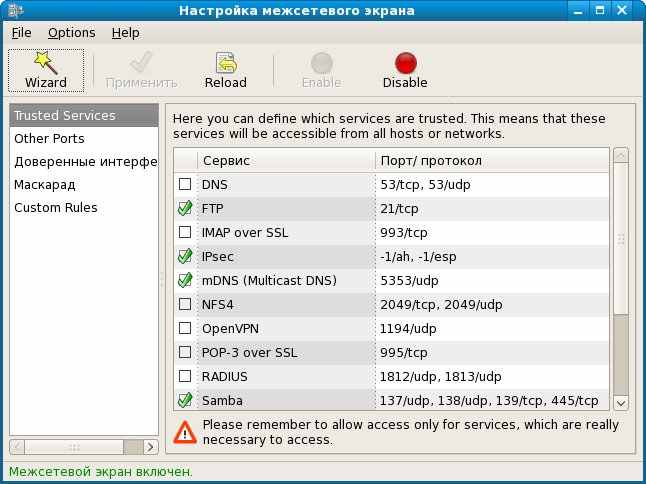Check the POP-3 over SSL checkbox
Viewport: 646px width, 484px height.
click(x=185, y=352)
